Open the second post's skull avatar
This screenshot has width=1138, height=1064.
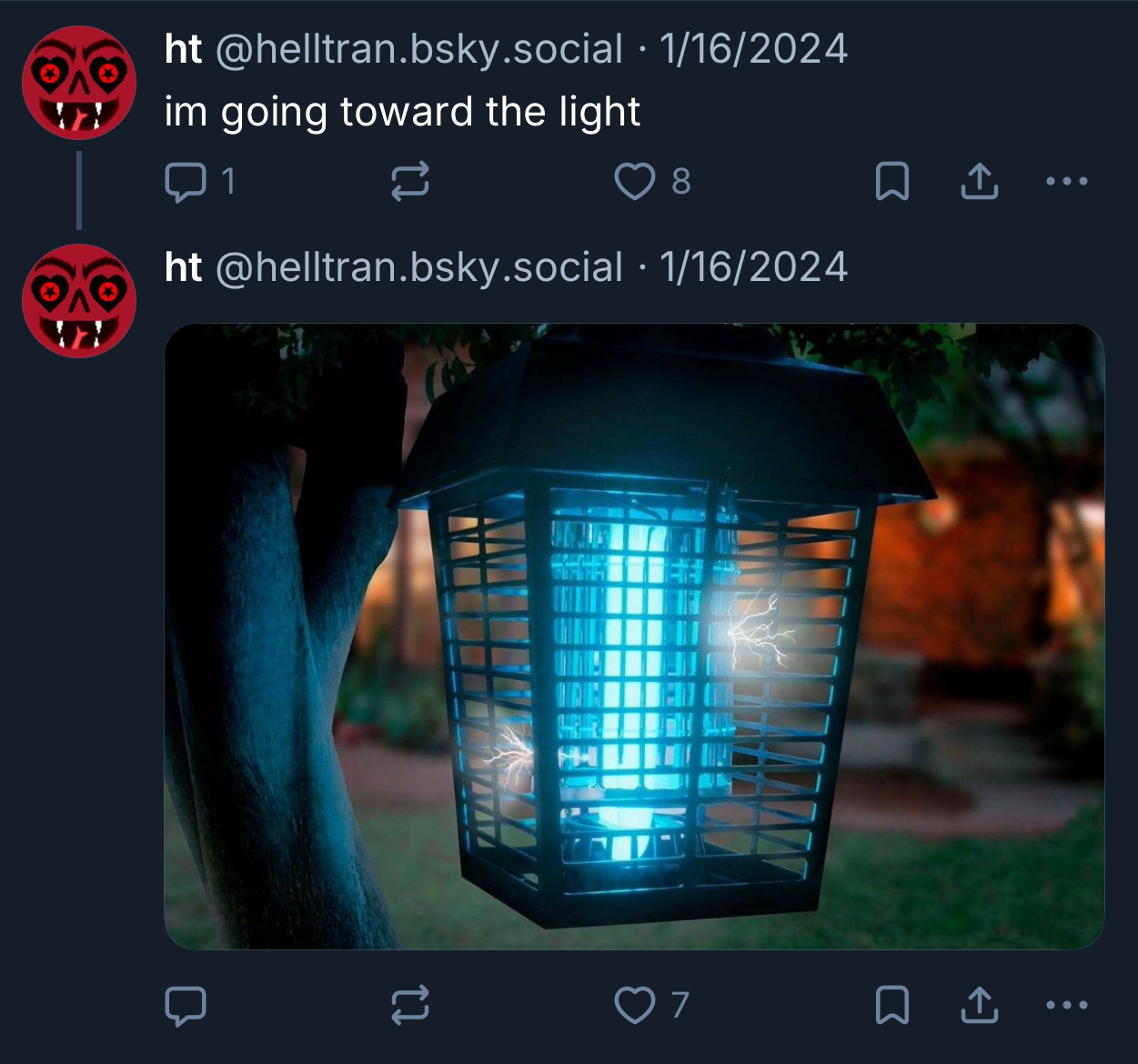click(79, 301)
